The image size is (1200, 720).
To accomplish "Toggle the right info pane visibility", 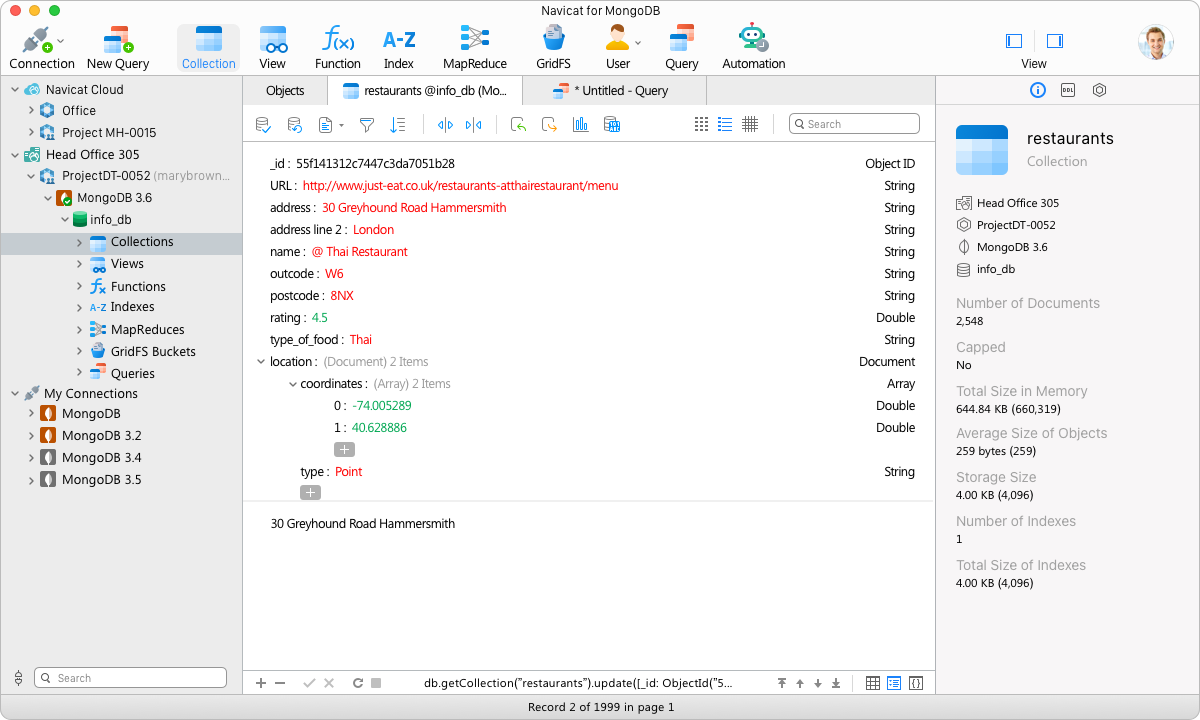I will 1055,41.
